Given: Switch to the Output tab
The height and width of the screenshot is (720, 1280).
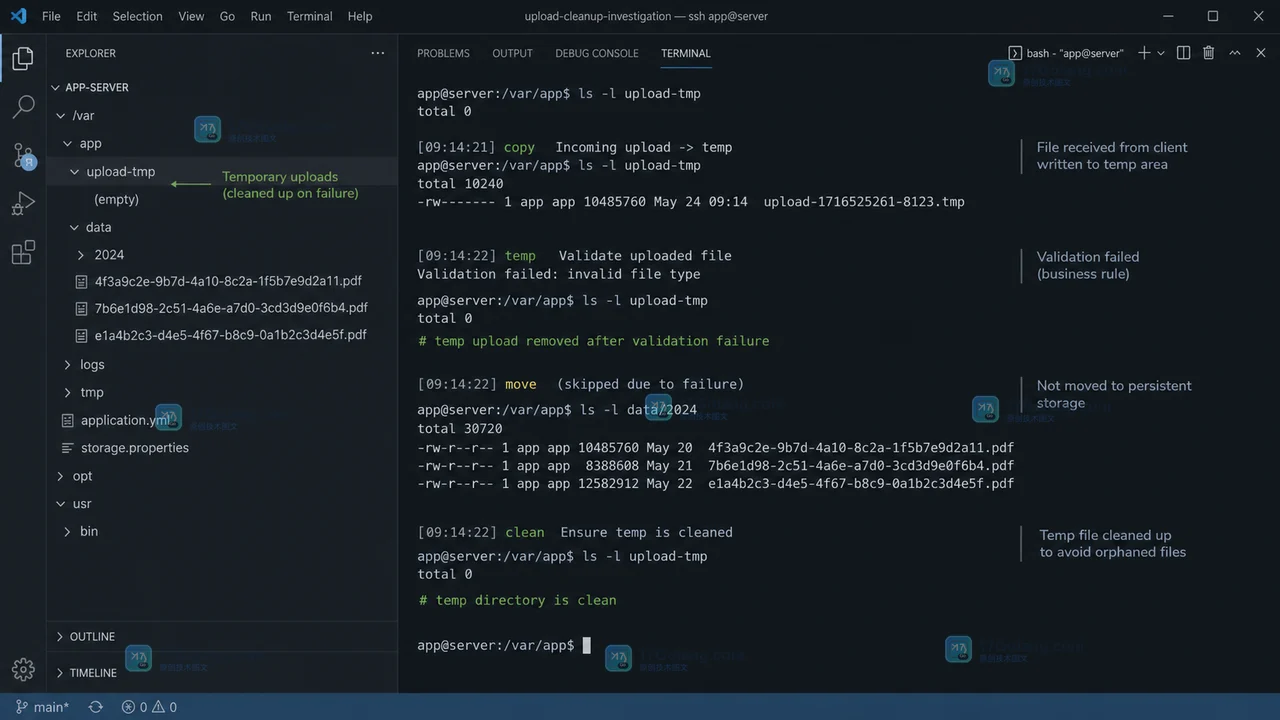Looking at the screenshot, I should point(512,53).
